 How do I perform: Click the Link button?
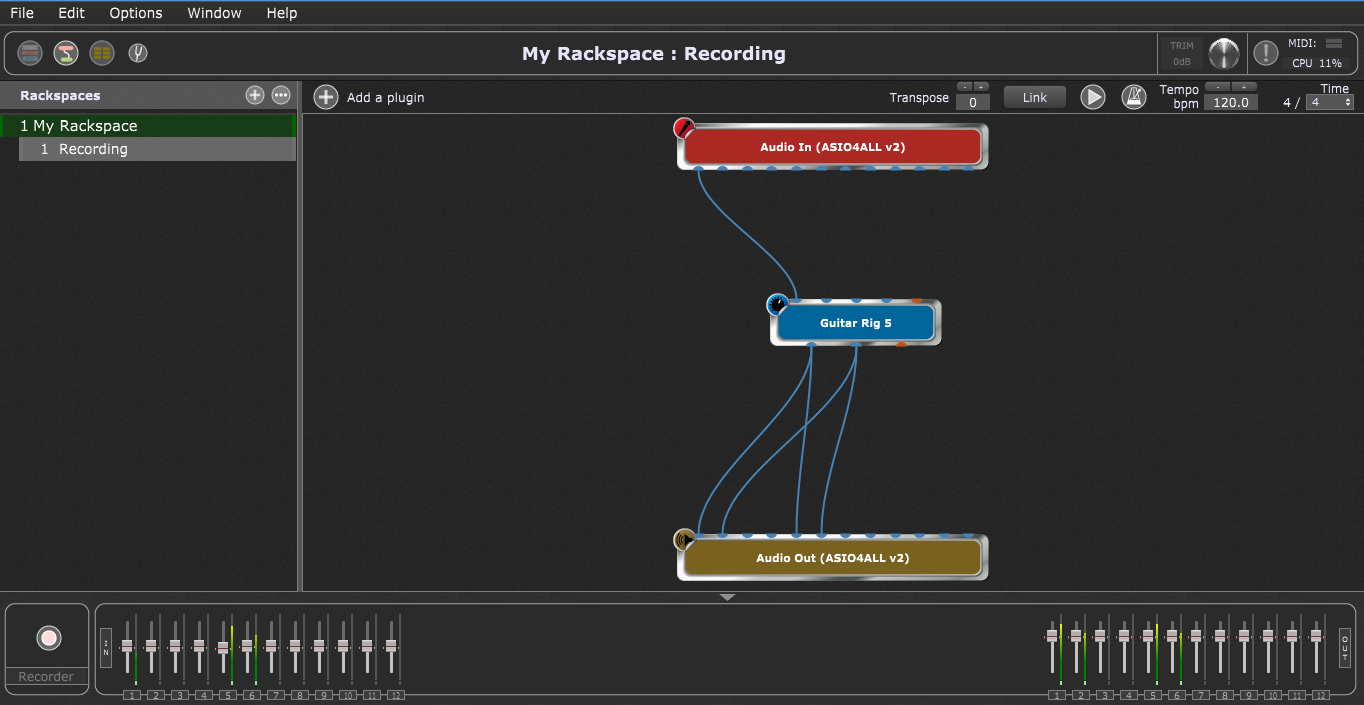(1035, 97)
